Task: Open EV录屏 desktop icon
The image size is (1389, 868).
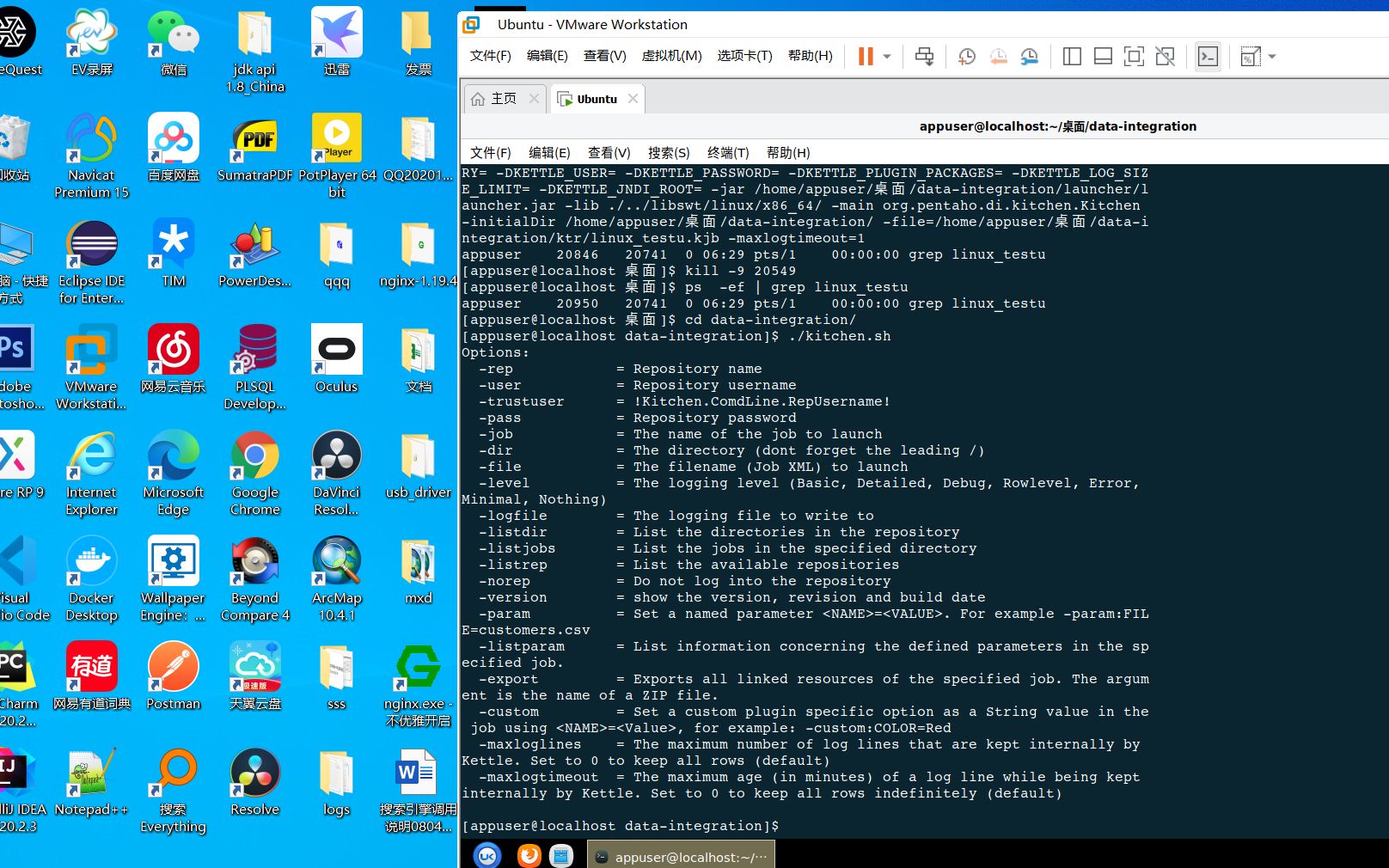Action: tap(92, 42)
